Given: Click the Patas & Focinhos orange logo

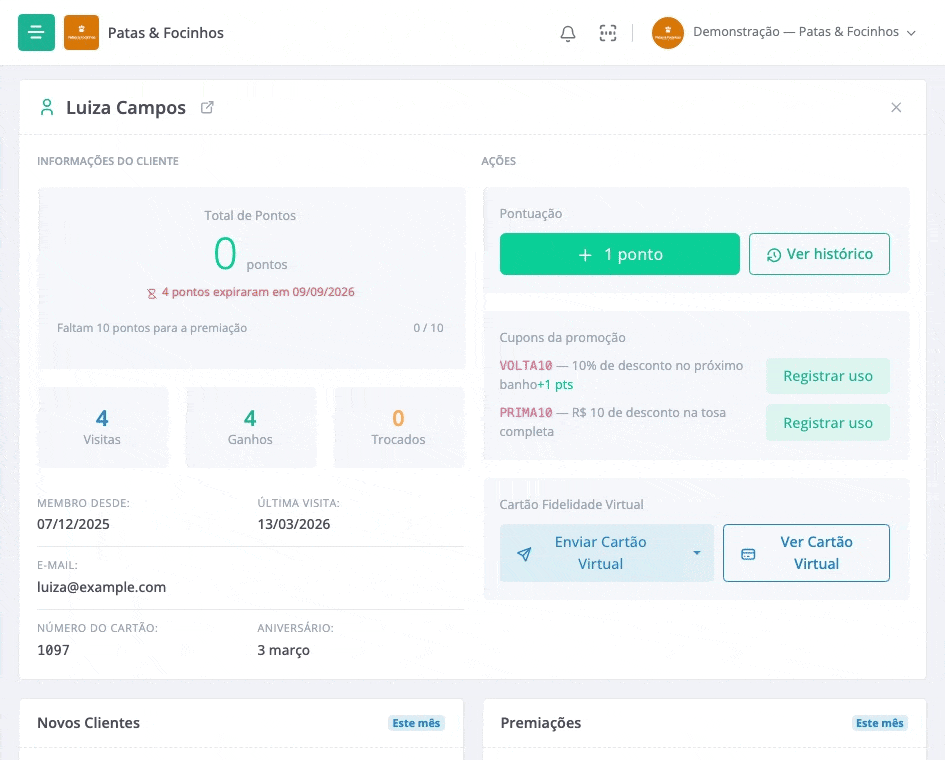Looking at the screenshot, I should [81, 33].
